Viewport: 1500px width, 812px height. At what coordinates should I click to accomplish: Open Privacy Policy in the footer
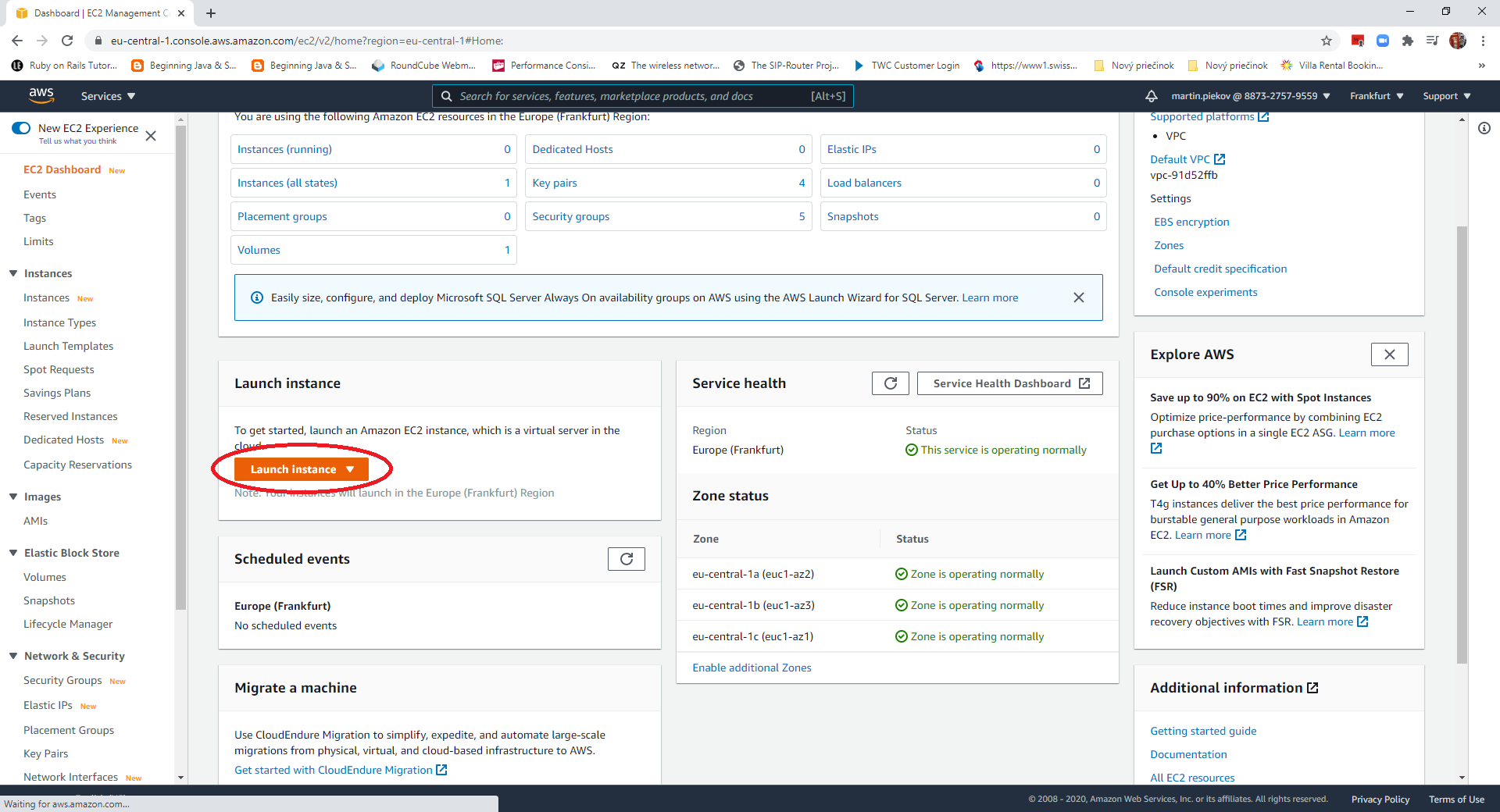(x=1380, y=800)
